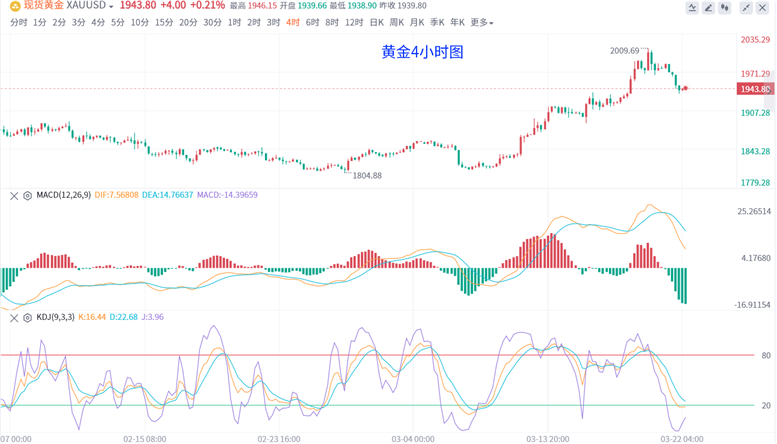Click the D:22.68 value
This screenshot has height=444, width=777.
(123, 317)
